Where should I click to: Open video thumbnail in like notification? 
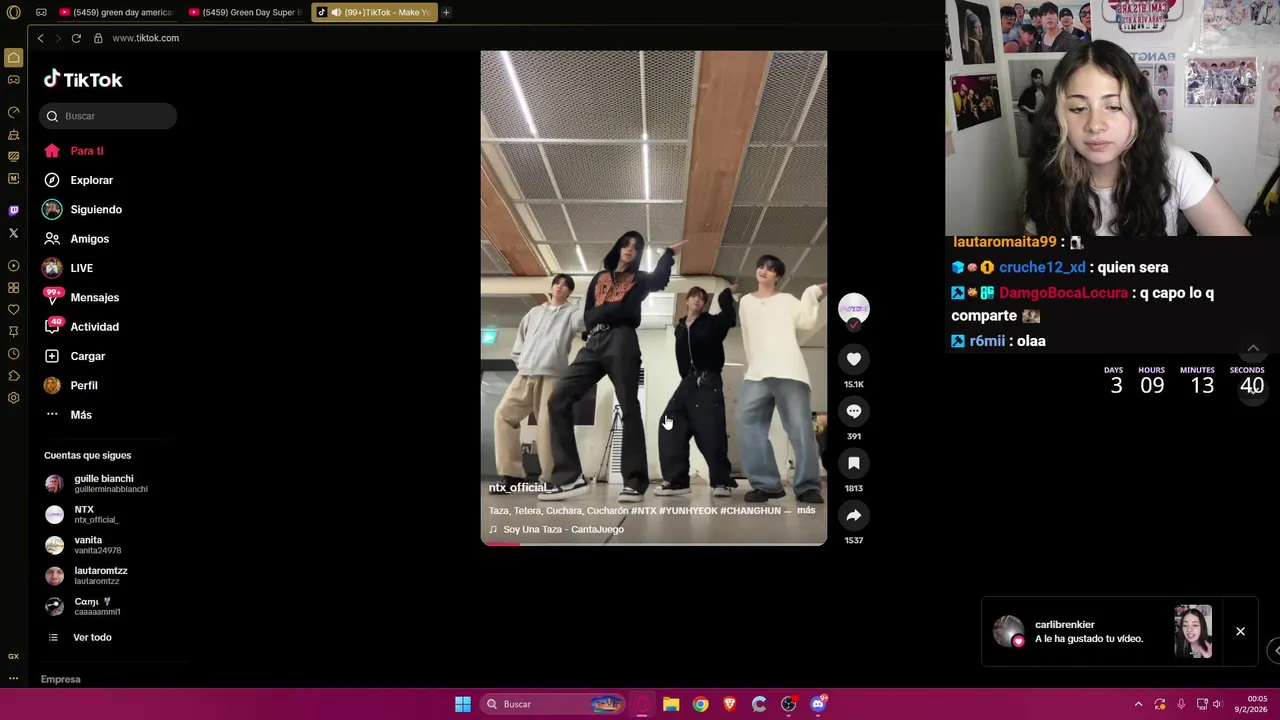[x=1193, y=631]
